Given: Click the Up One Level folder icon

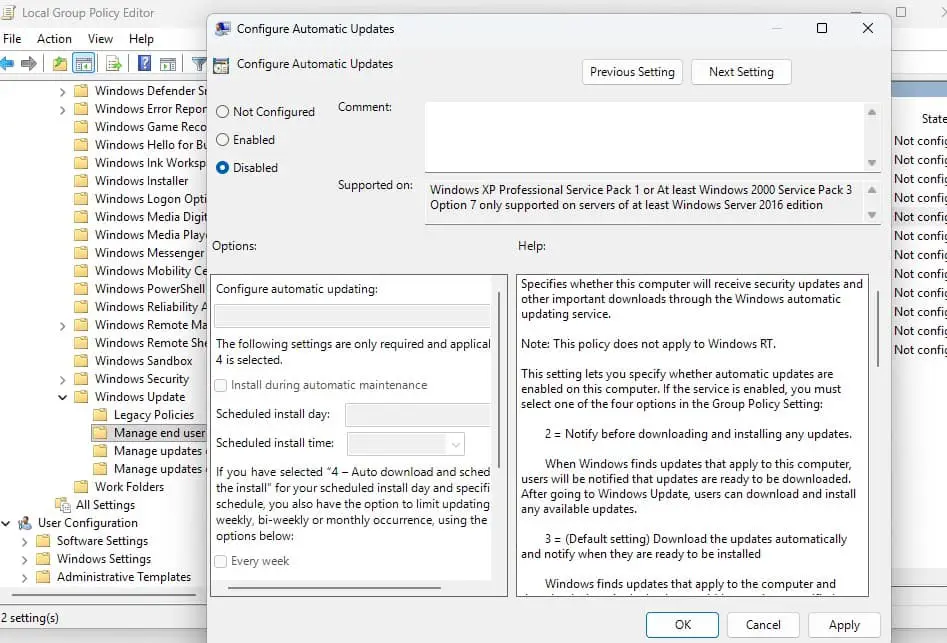Looking at the screenshot, I should (60, 64).
